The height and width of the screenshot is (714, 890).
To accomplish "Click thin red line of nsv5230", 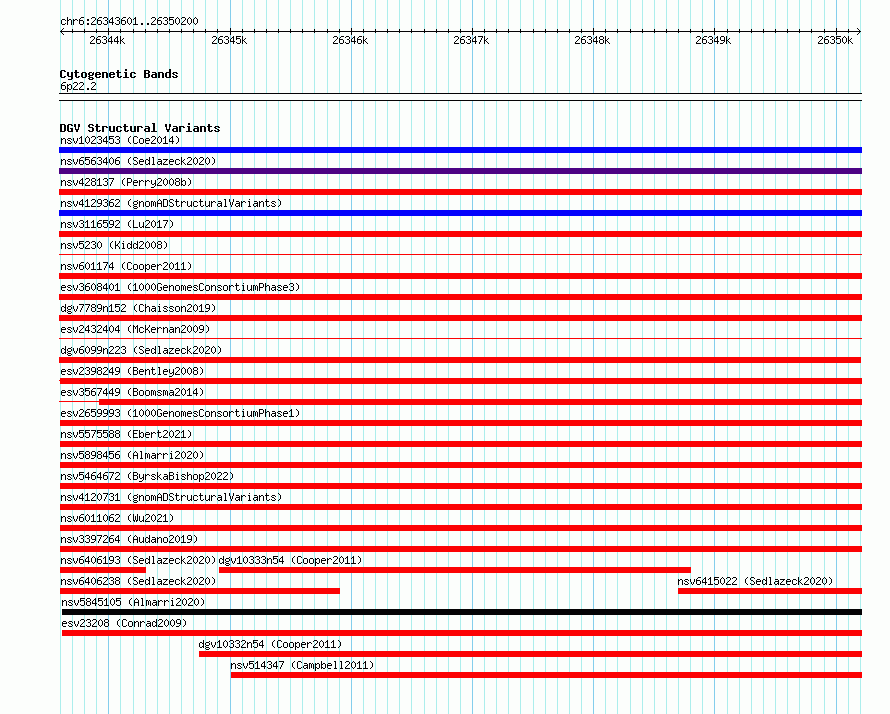I will point(460,255).
